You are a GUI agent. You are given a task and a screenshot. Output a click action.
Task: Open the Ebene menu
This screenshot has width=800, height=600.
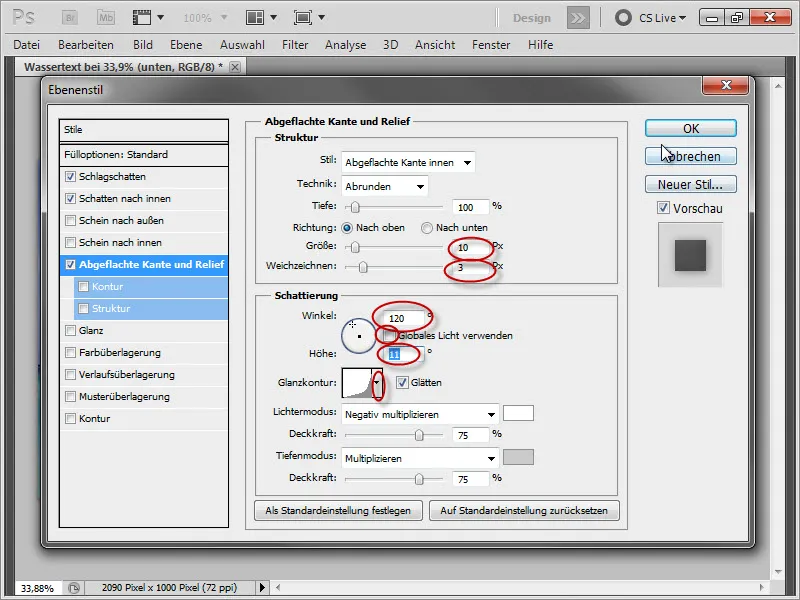pyautogui.click(x=186, y=45)
